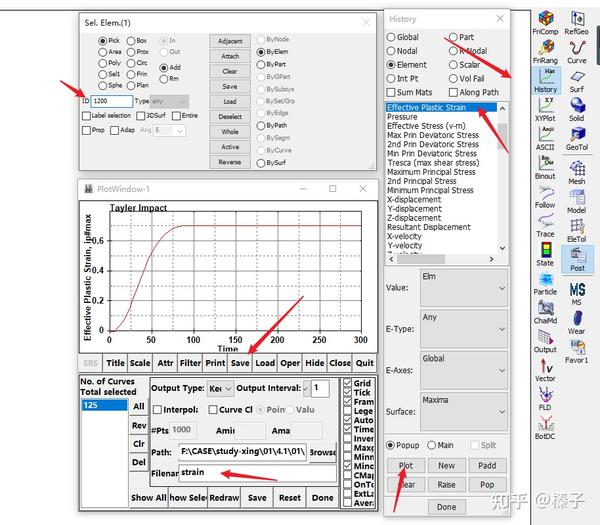Open the RefGeo tool icon
600x525 pixels.
click(x=577, y=23)
